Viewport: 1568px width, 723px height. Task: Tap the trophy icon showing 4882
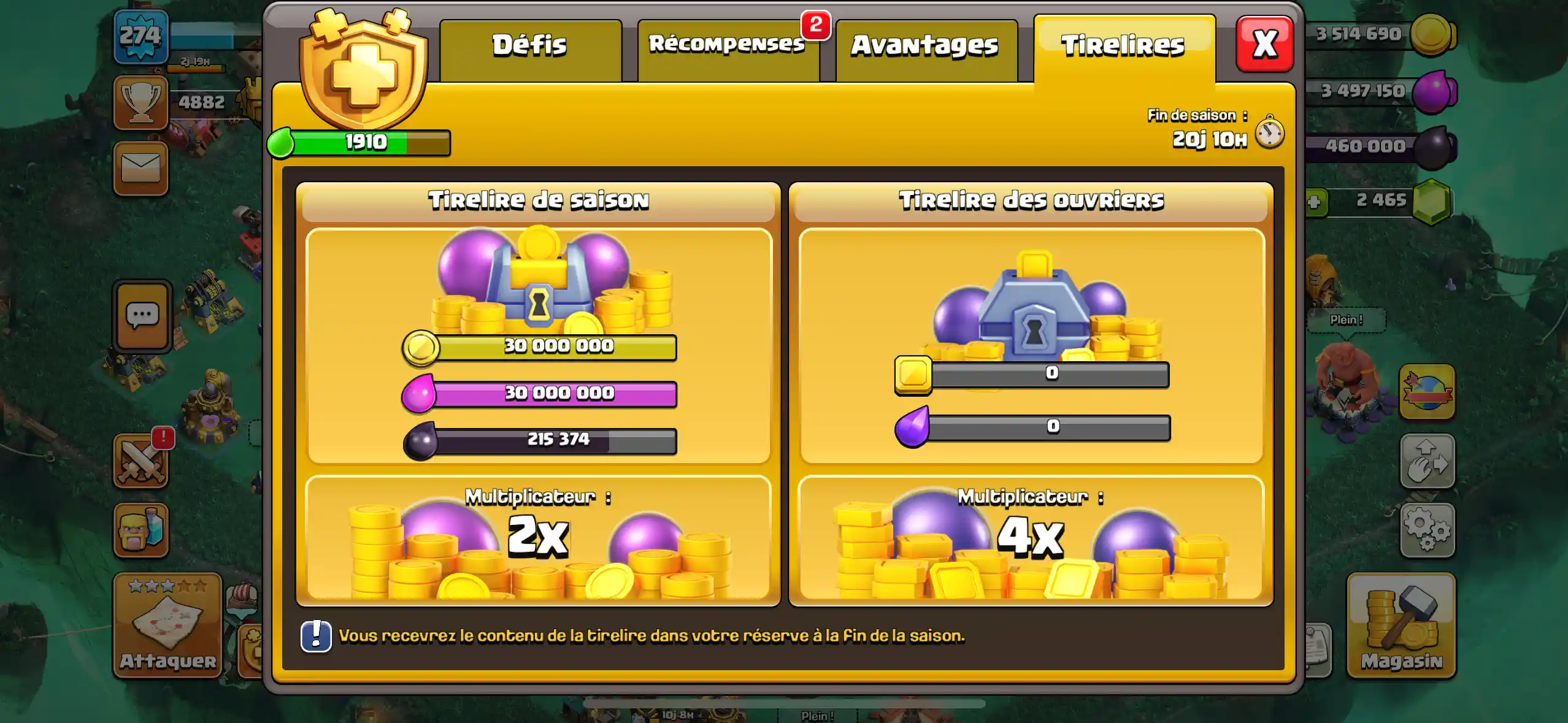(140, 102)
